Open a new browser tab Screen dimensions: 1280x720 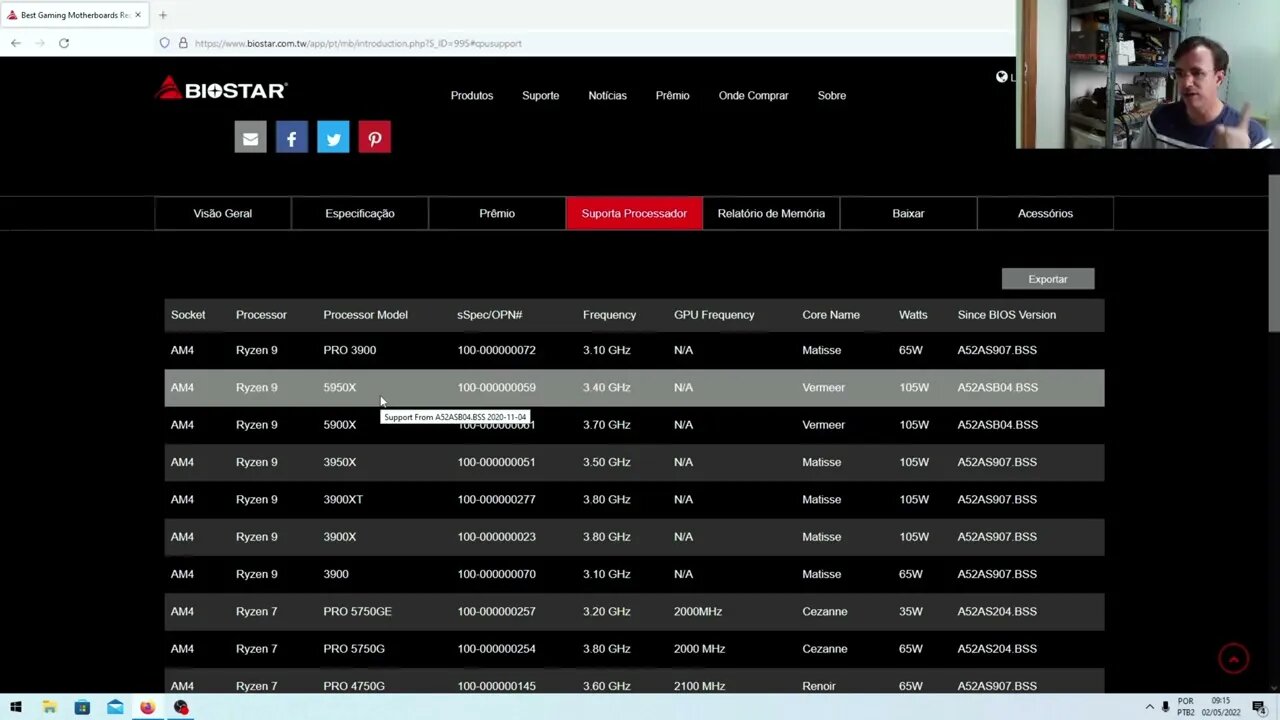coord(163,15)
